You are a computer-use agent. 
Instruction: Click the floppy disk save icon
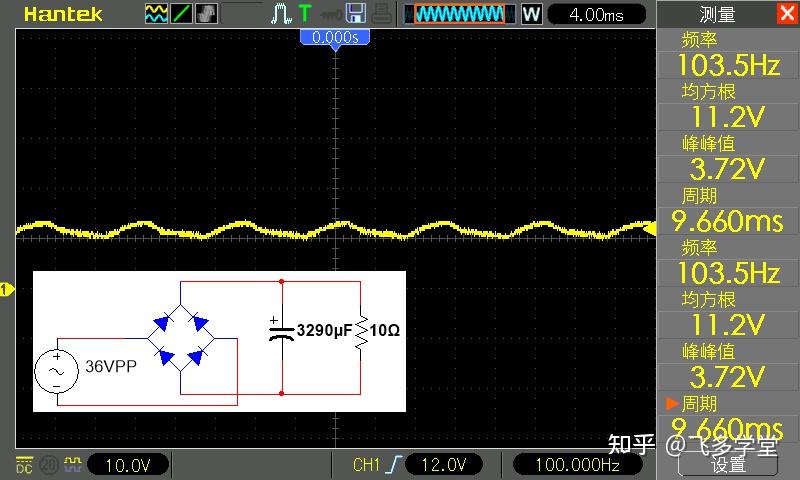point(356,13)
